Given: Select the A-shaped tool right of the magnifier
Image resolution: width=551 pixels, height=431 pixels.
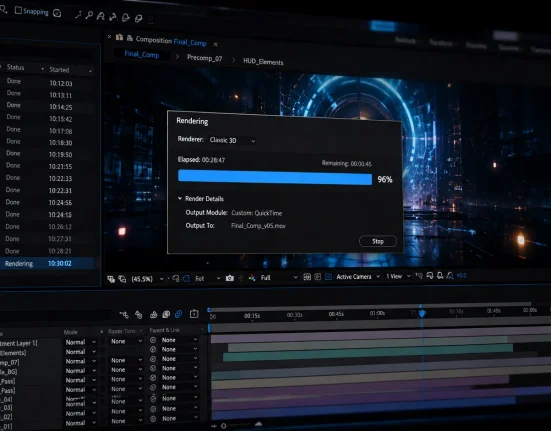Looking at the screenshot, I should point(101,16).
